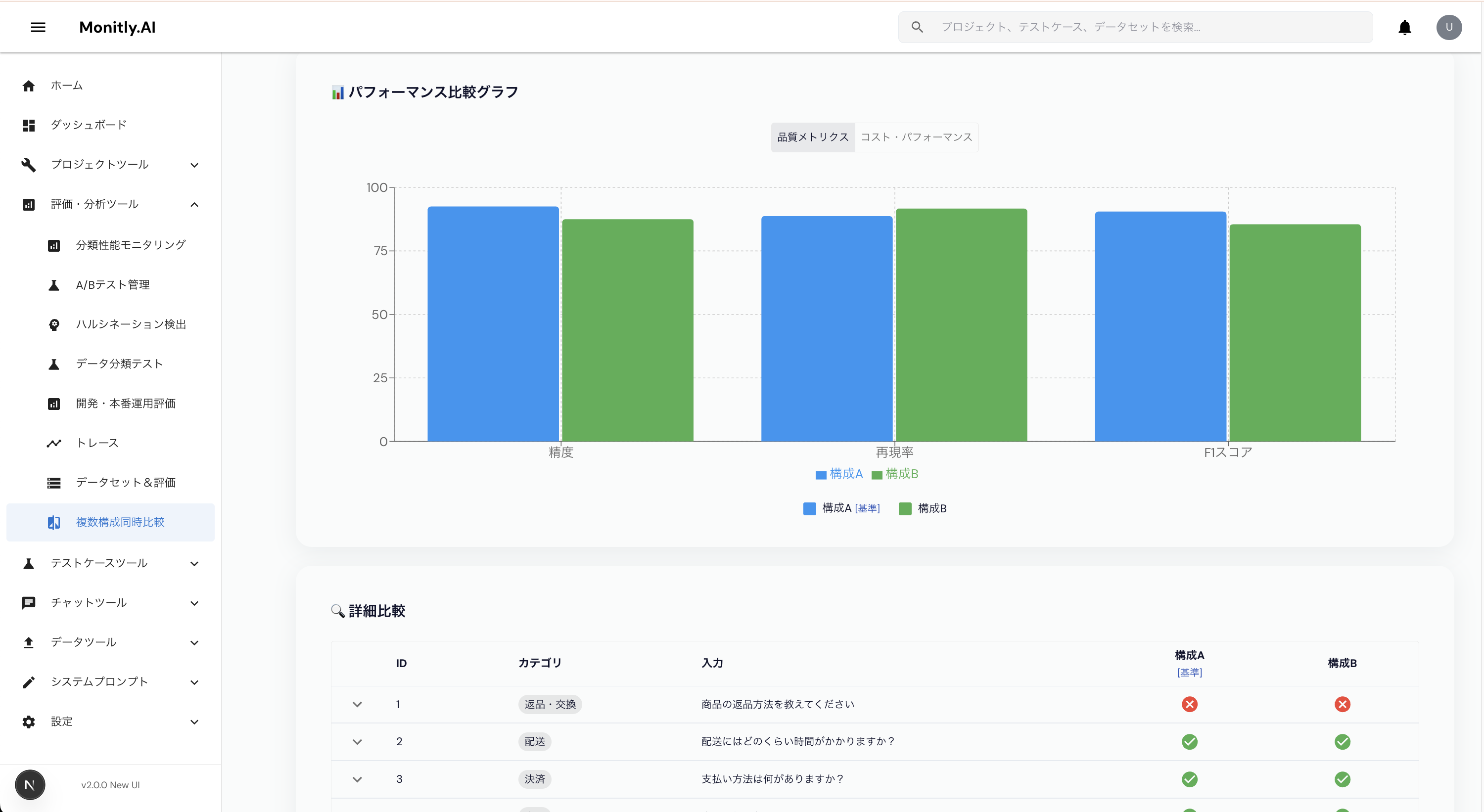Click the ホーム home icon
1484x812 pixels.
28,86
